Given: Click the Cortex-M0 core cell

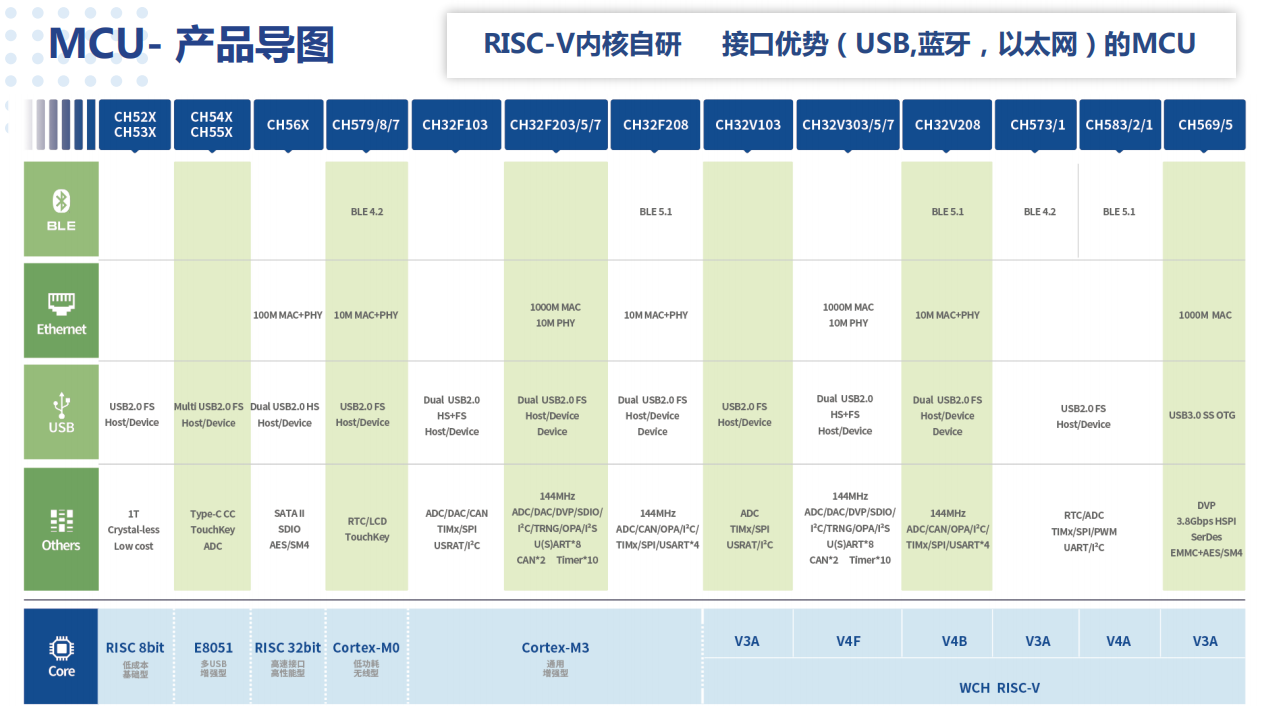Looking at the screenshot, I should (x=366, y=655).
